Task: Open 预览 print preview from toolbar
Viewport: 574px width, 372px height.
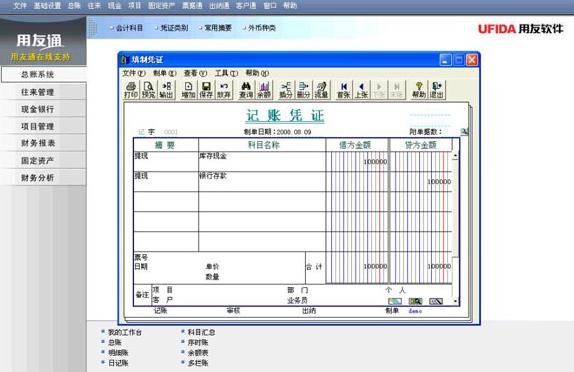Action: pyautogui.click(x=148, y=90)
